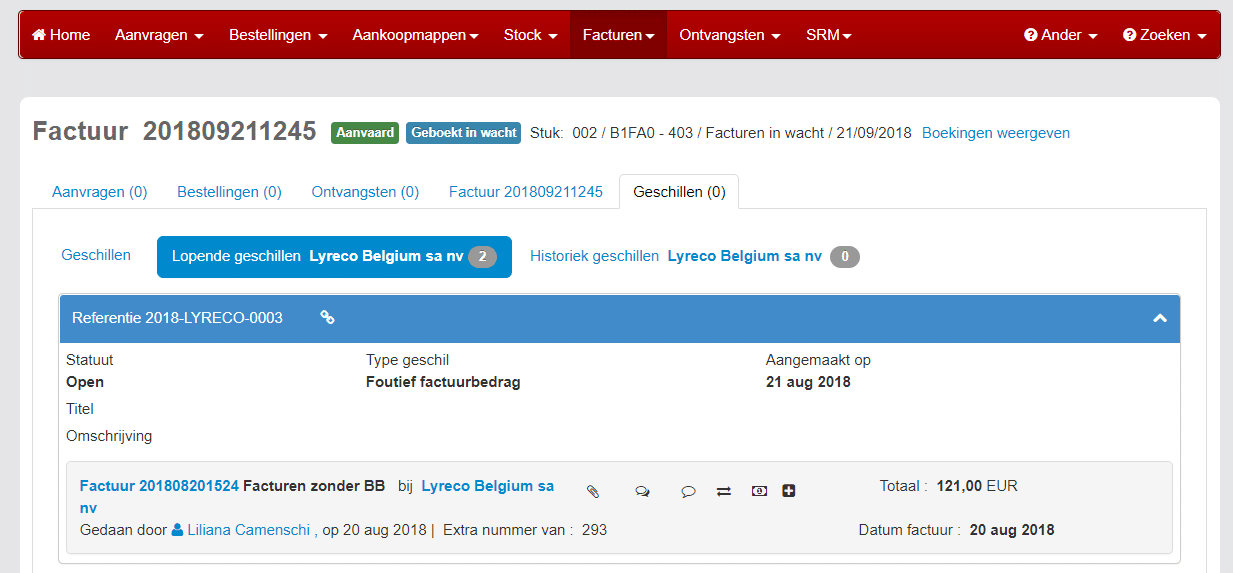Show Lopende geschillen Lyreco Belgium
1233x573 pixels.
pyautogui.click(x=334, y=257)
